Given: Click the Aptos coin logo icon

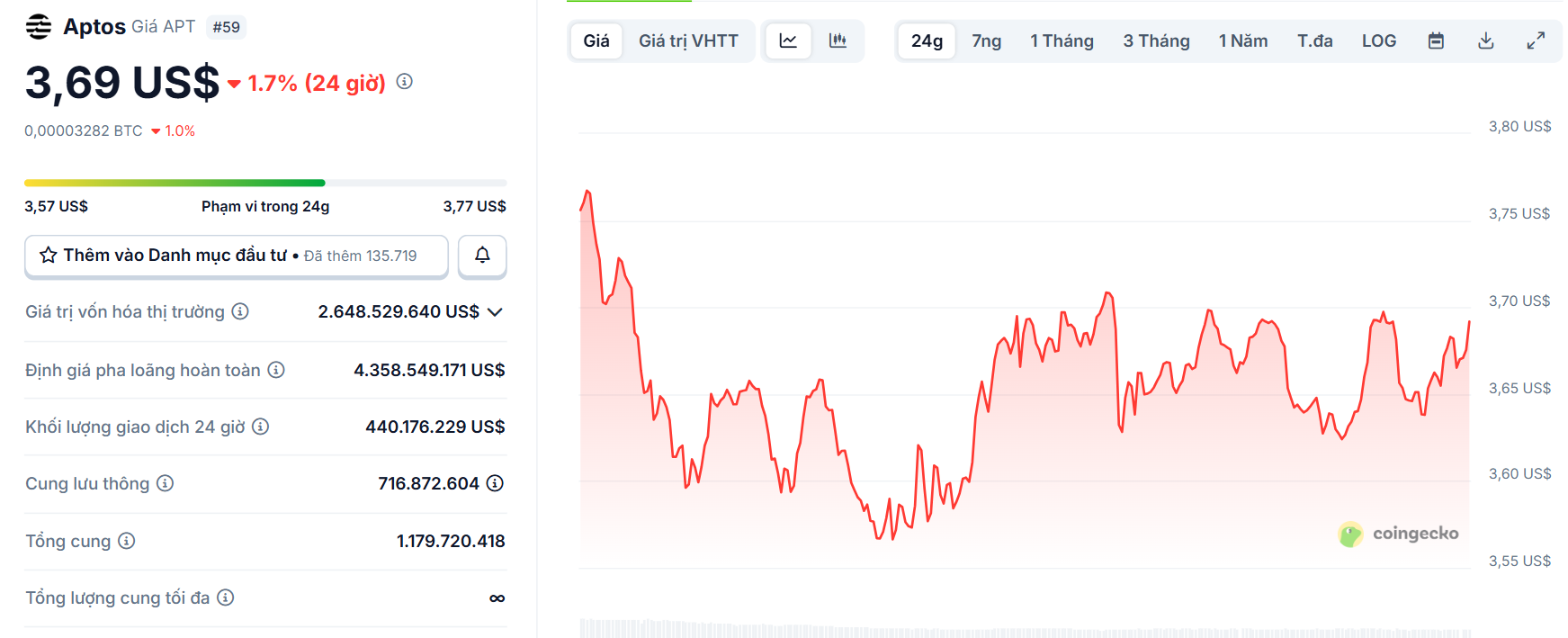Looking at the screenshot, I should point(39,27).
